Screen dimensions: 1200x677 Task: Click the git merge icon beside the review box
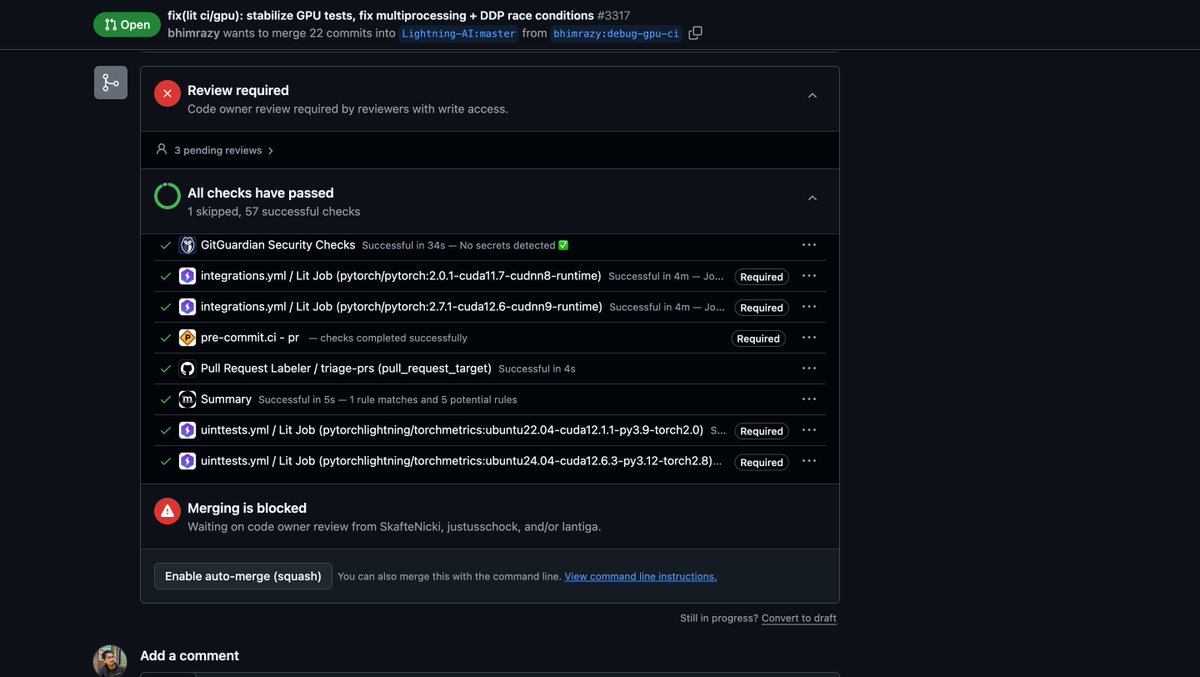[x=111, y=83]
